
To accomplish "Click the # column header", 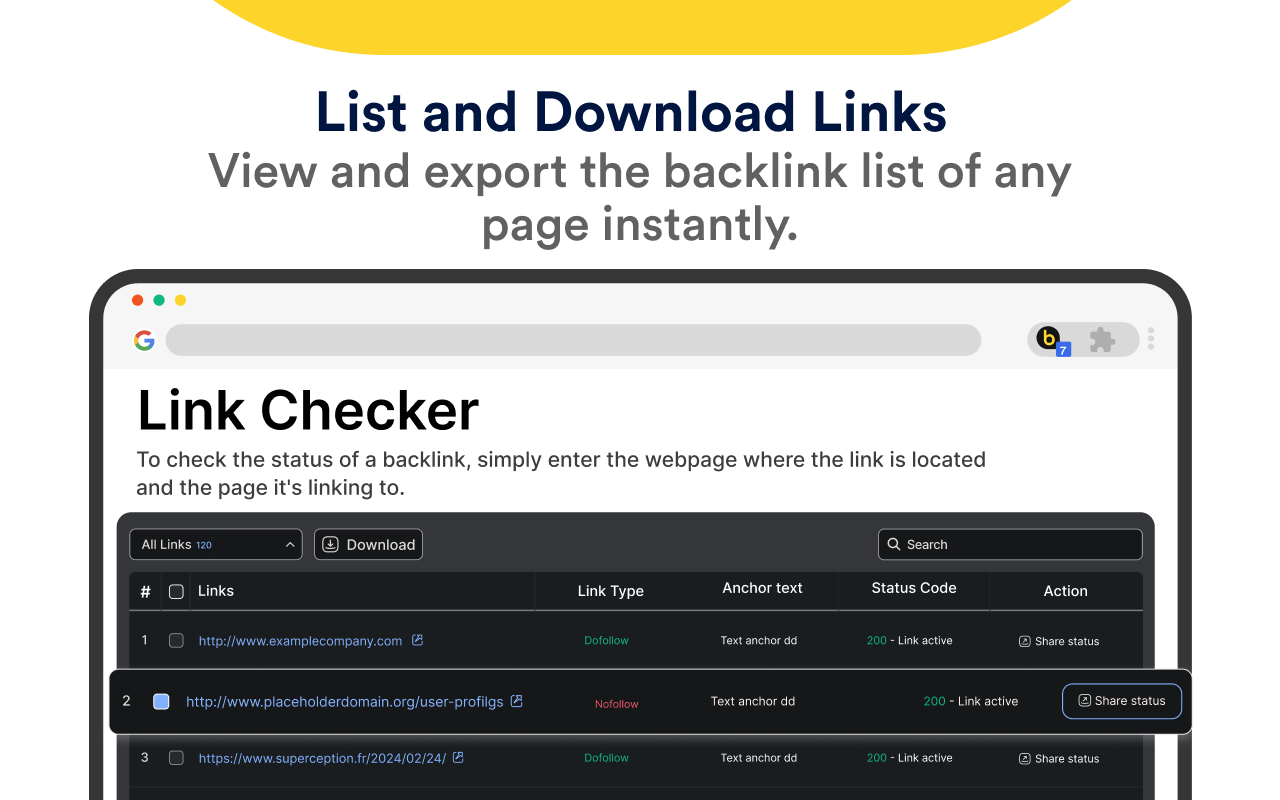I will [145, 591].
